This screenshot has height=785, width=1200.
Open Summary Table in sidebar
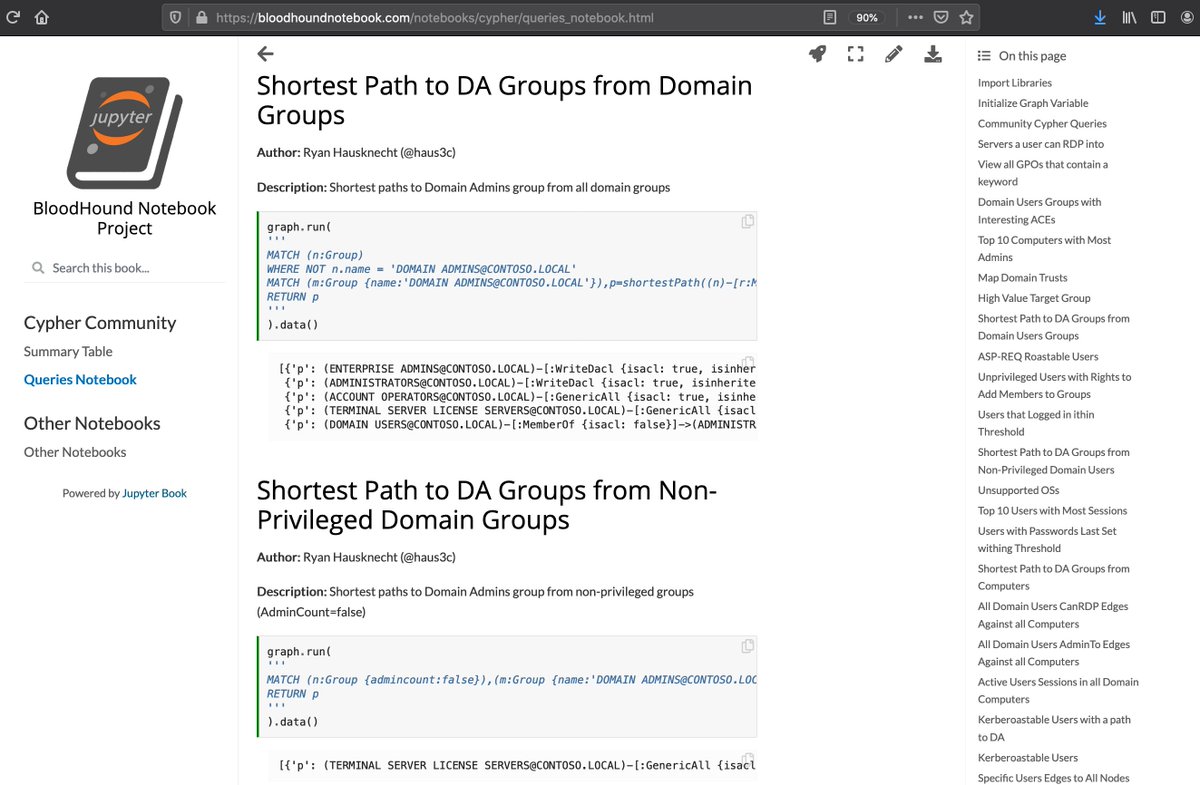(x=68, y=352)
